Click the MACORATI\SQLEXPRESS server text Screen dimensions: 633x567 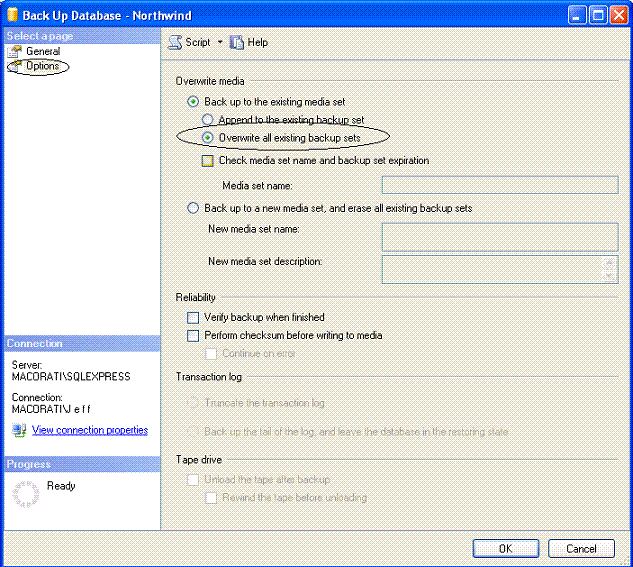click(x=71, y=377)
